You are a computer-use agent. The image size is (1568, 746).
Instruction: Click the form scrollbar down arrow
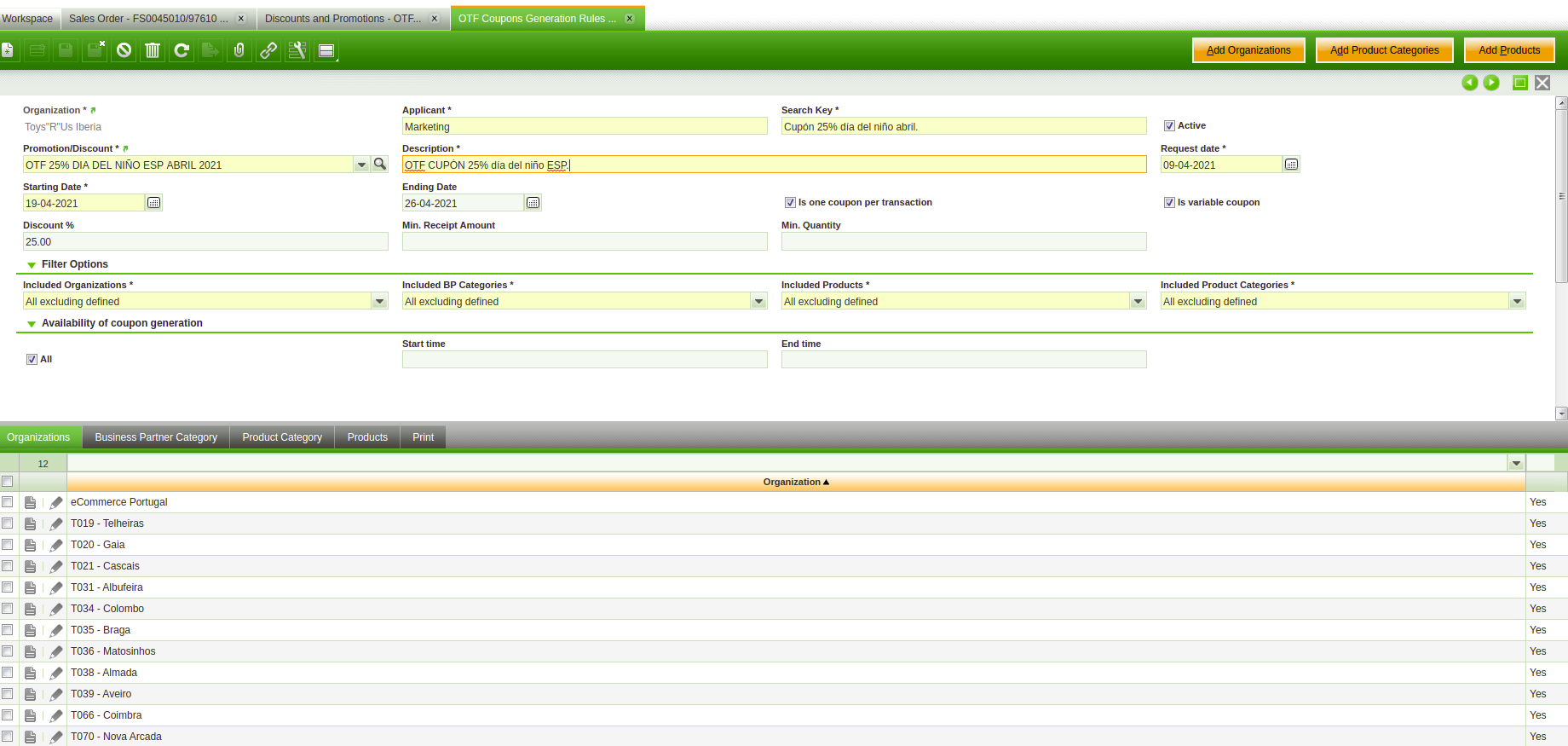[x=1561, y=413]
